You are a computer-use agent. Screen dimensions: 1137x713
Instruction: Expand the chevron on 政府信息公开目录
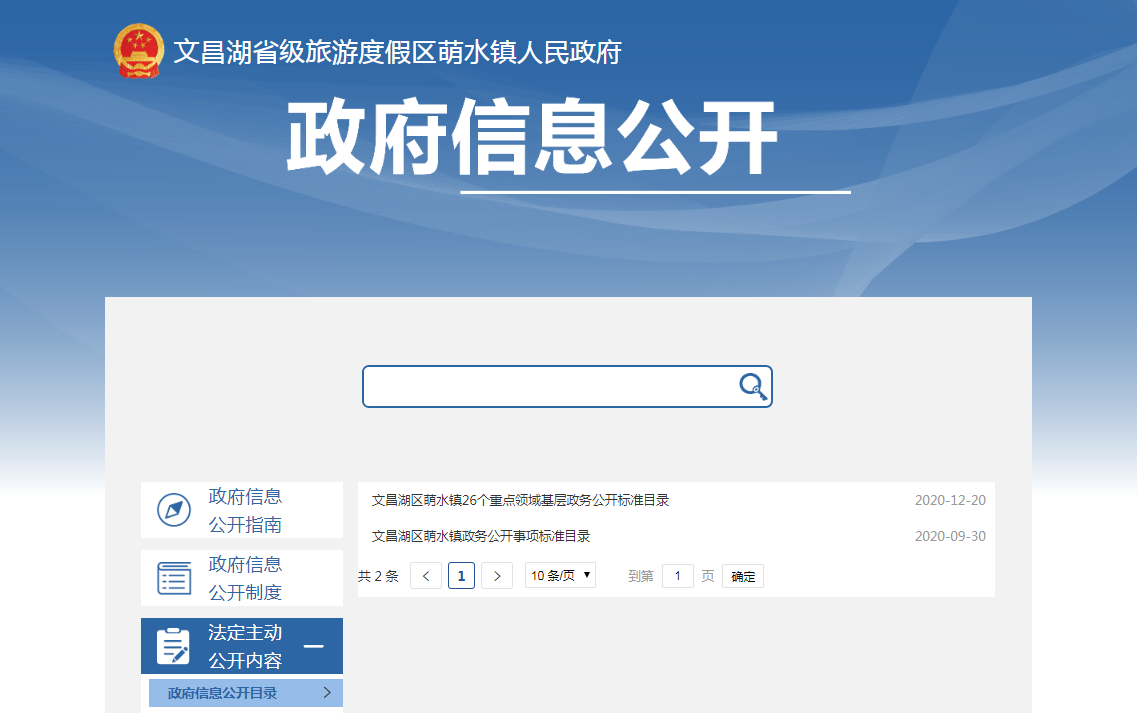pos(327,693)
